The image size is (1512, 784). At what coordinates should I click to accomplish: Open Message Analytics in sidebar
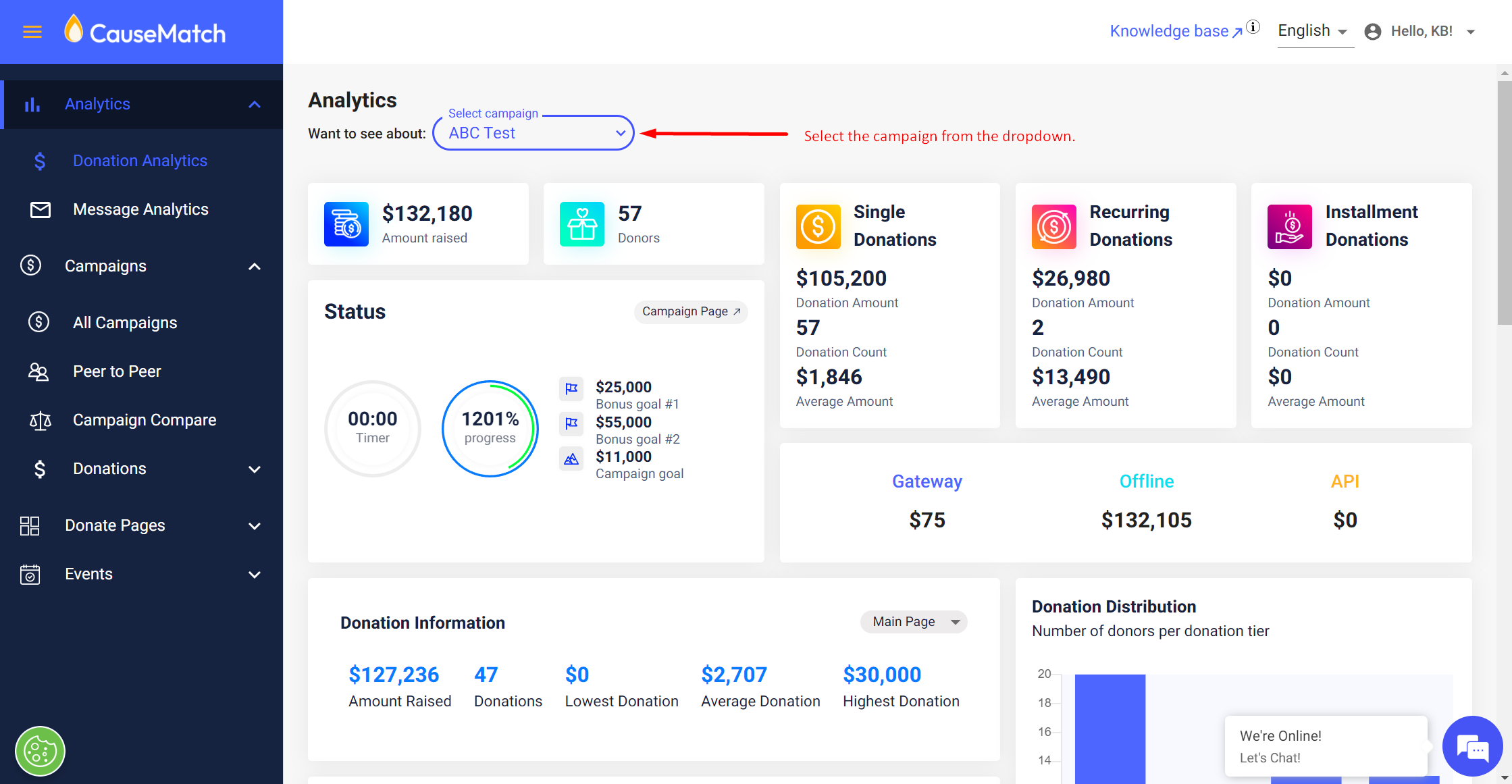click(140, 209)
